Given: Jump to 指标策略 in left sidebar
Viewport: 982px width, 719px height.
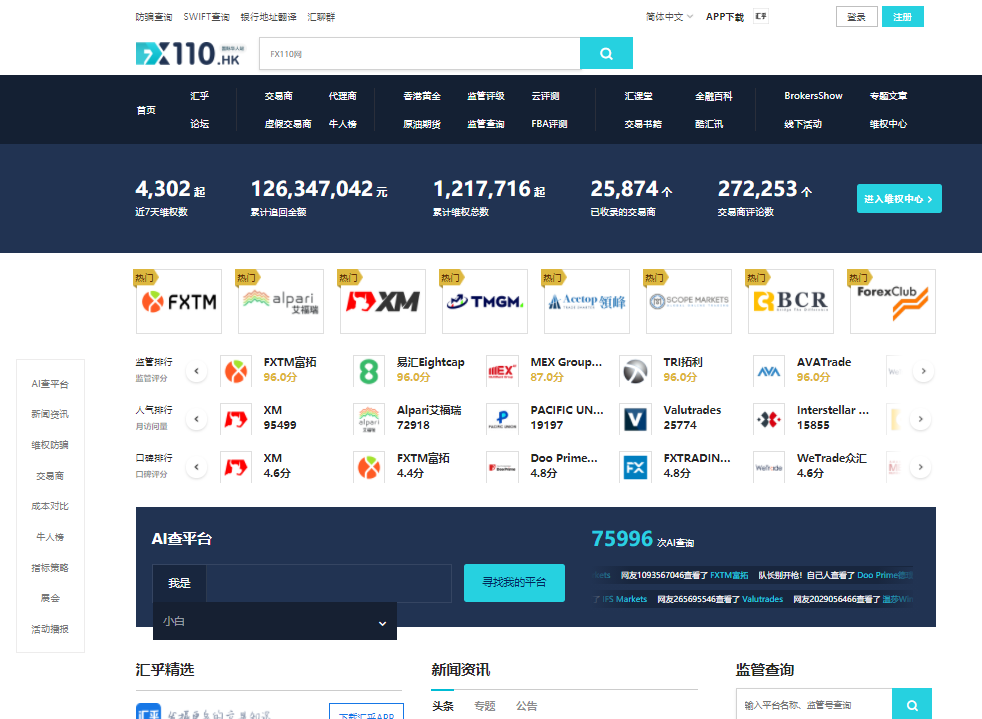Looking at the screenshot, I should [50, 567].
